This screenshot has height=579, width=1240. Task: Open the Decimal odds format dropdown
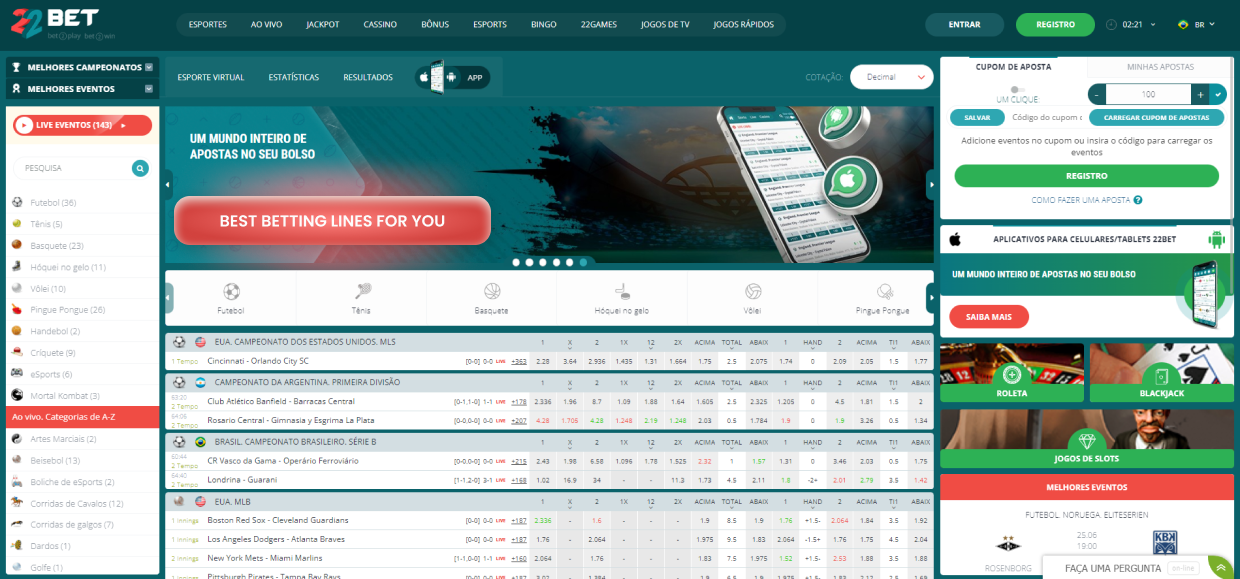point(890,76)
